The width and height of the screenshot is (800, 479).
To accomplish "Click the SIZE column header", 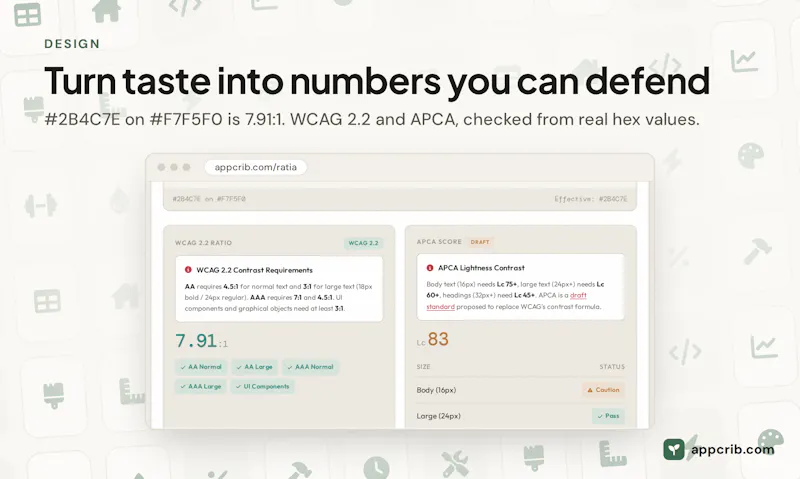I will click(423, 367).
